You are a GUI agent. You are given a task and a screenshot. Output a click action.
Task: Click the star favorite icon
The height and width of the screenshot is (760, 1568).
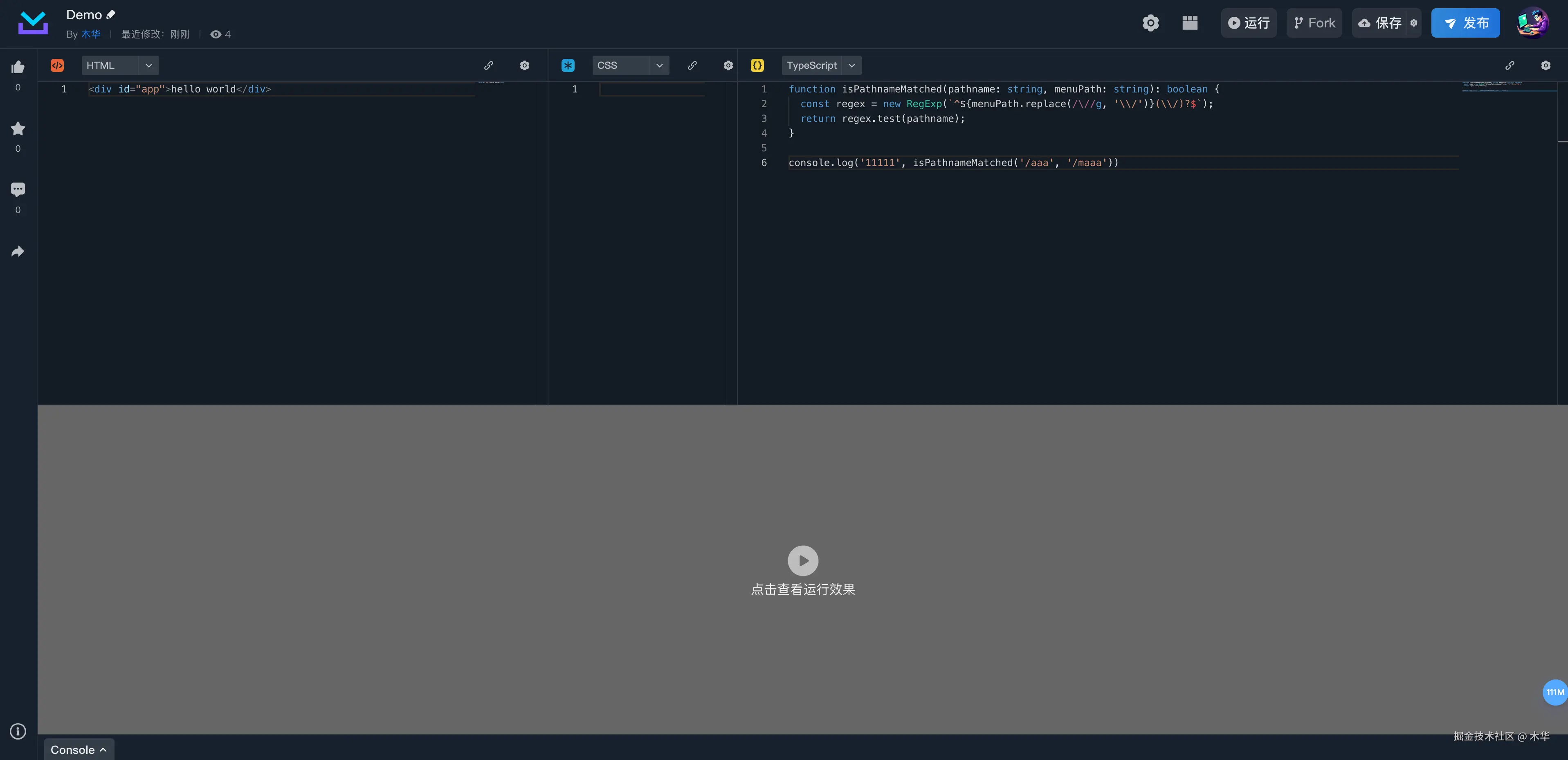[x=18, y=128]
